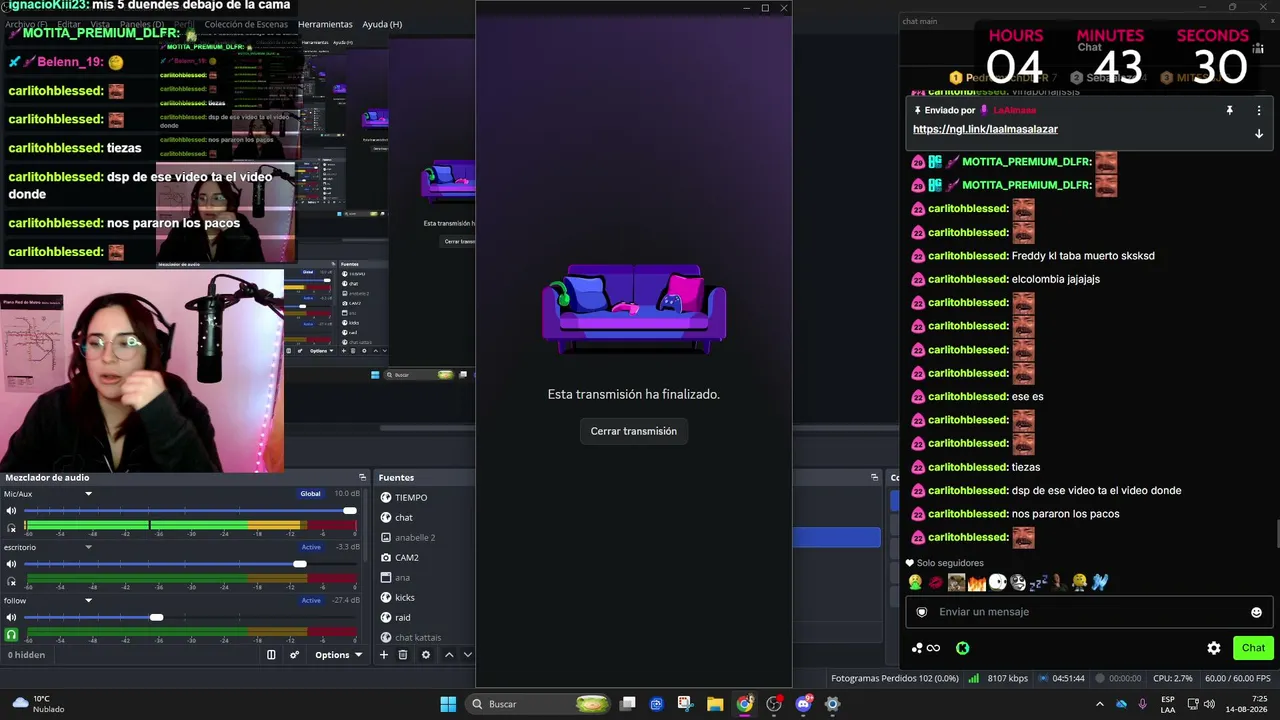
Task: Open pinned message three-dot menu
Action: (1259, 110)
